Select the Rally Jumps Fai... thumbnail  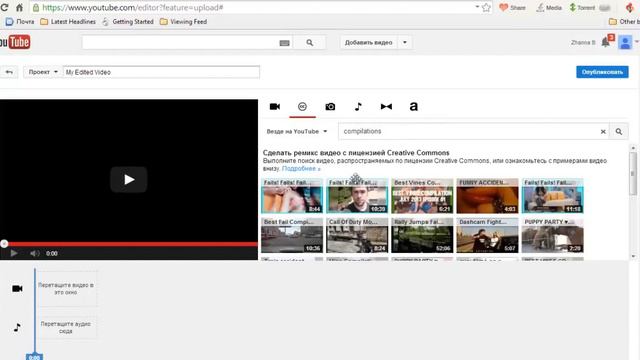pos(422,236)
